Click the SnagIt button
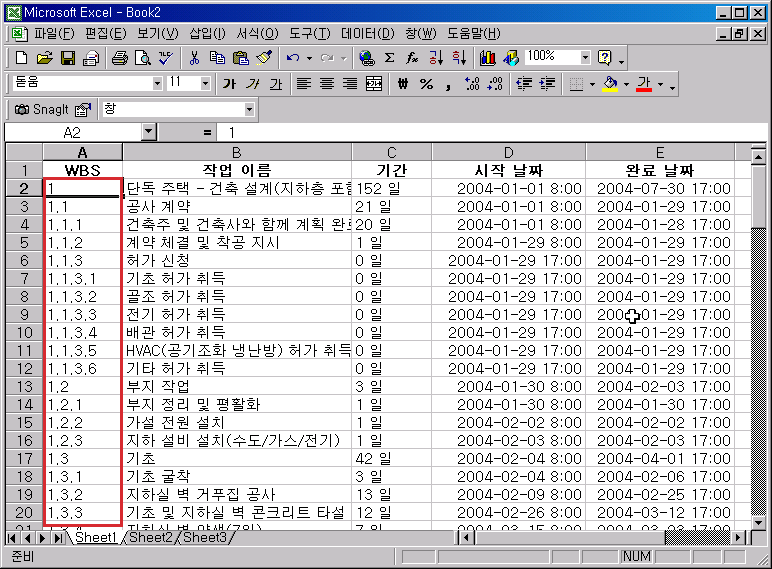772x569 pixels. 43,109
